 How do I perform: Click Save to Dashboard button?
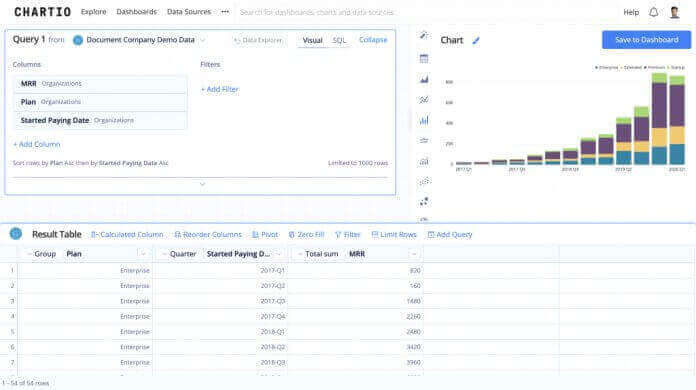pyautogui.click(x=646, y=40)
